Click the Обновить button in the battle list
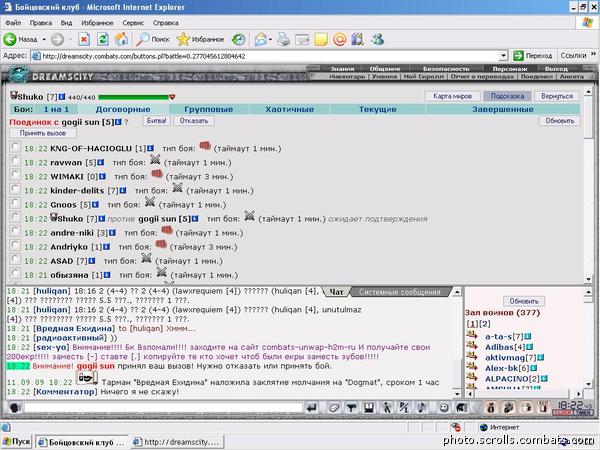This screenshot has height=450, width=600. (560, 121)
